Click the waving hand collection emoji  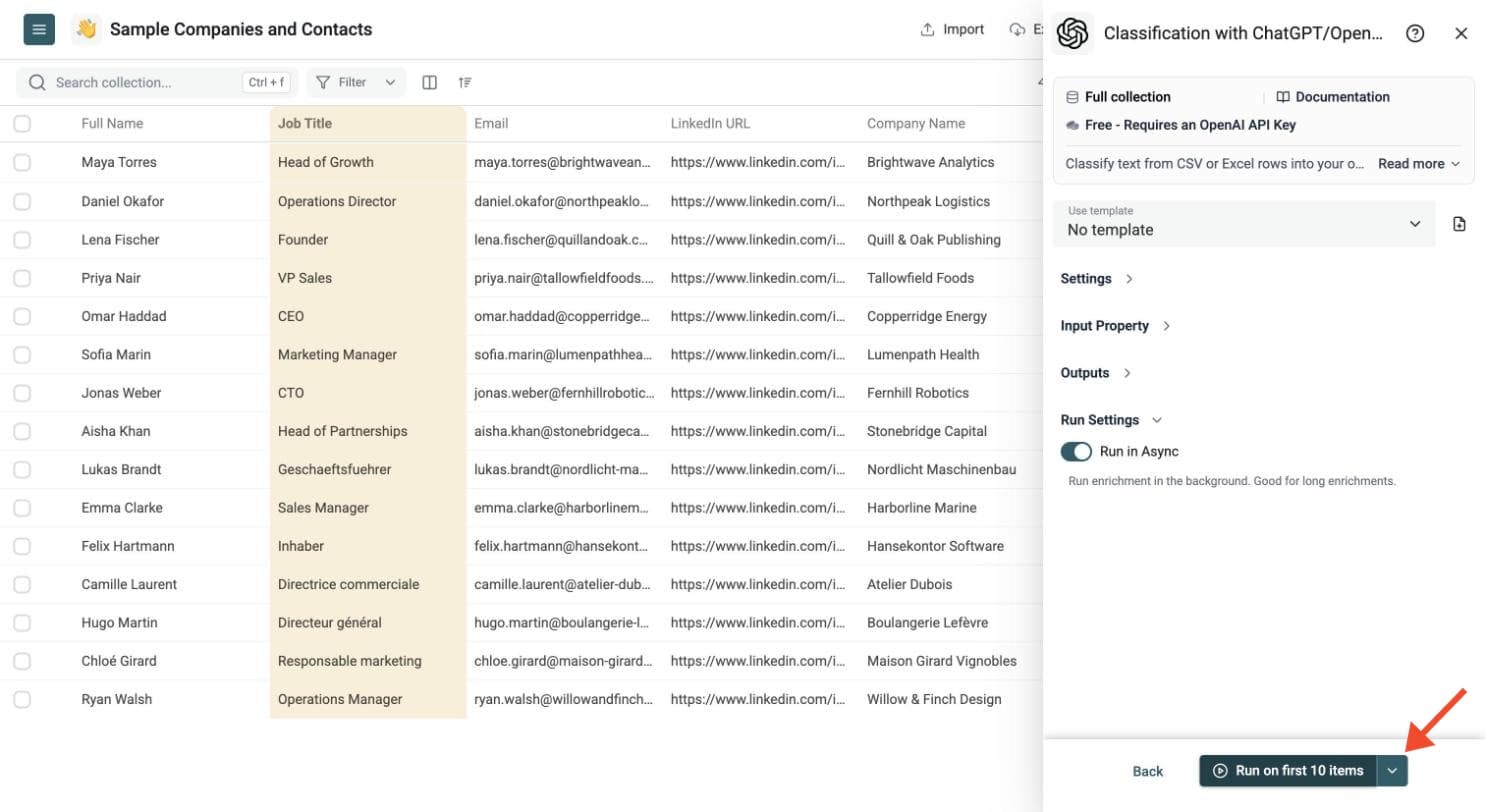[x=86, y=30]
